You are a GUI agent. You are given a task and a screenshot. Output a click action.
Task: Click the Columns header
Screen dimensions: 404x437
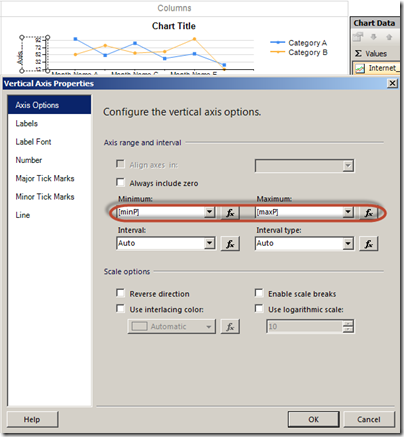[x=174, y=8]
